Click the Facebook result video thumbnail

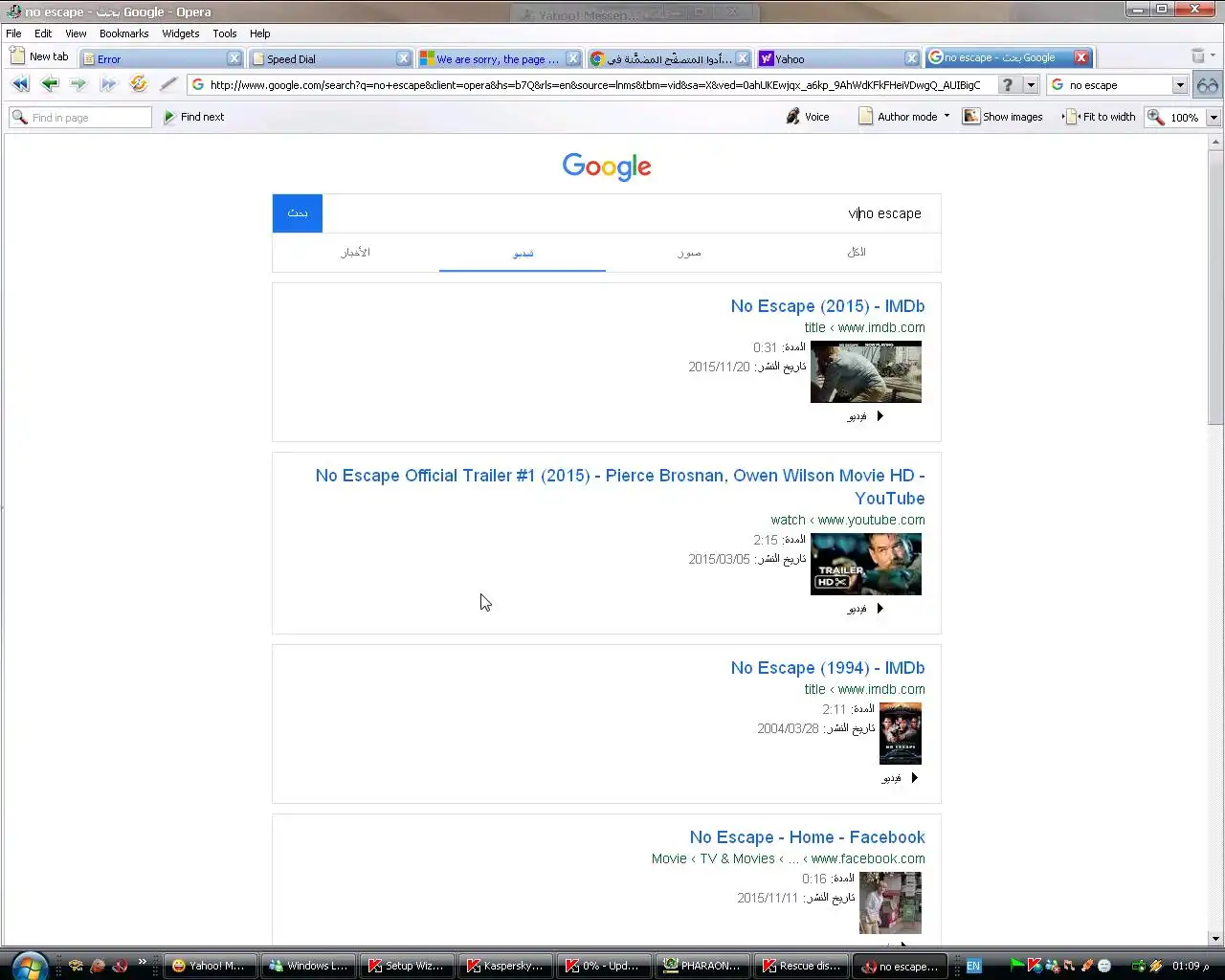pos(890,902)
